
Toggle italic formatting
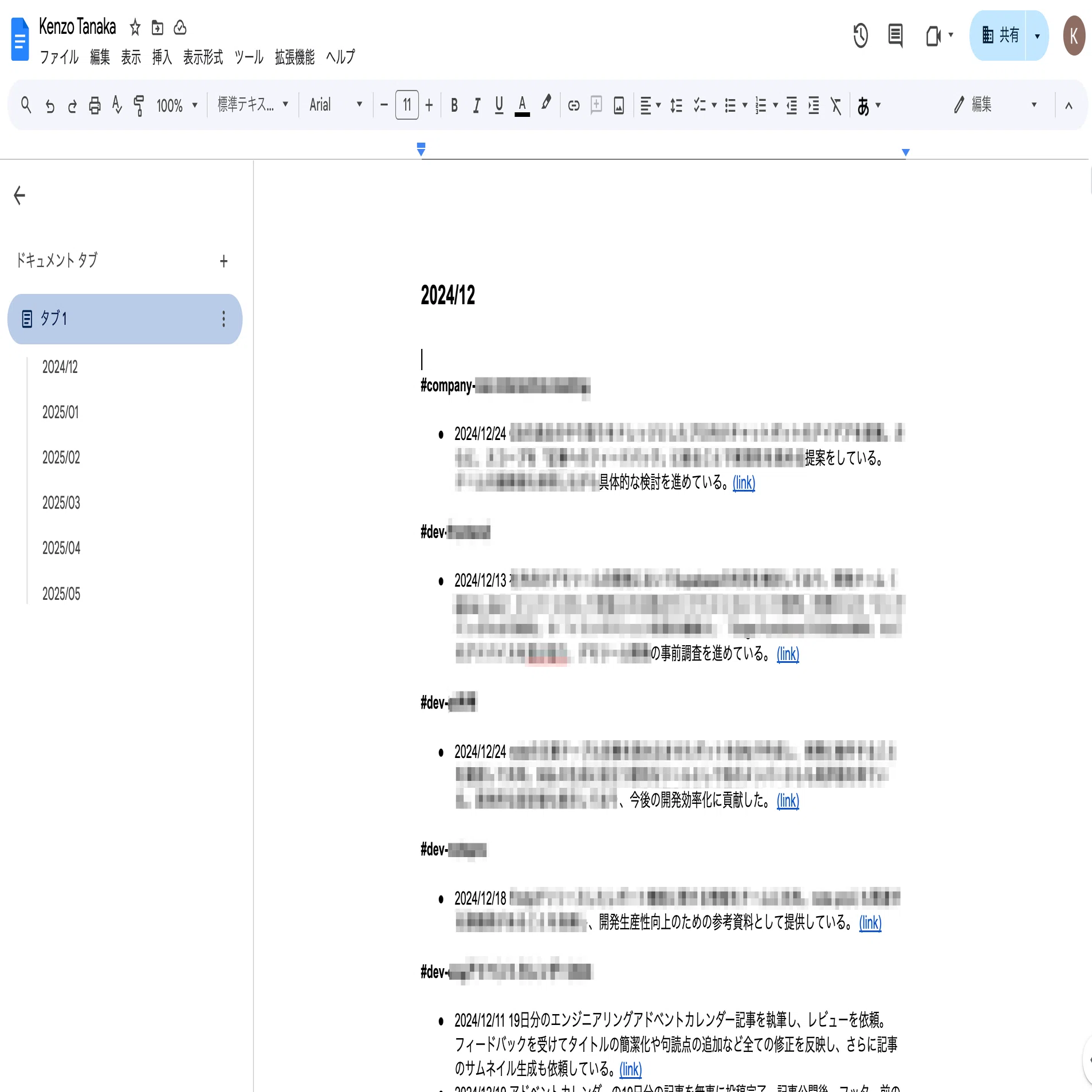pos(476,105)
